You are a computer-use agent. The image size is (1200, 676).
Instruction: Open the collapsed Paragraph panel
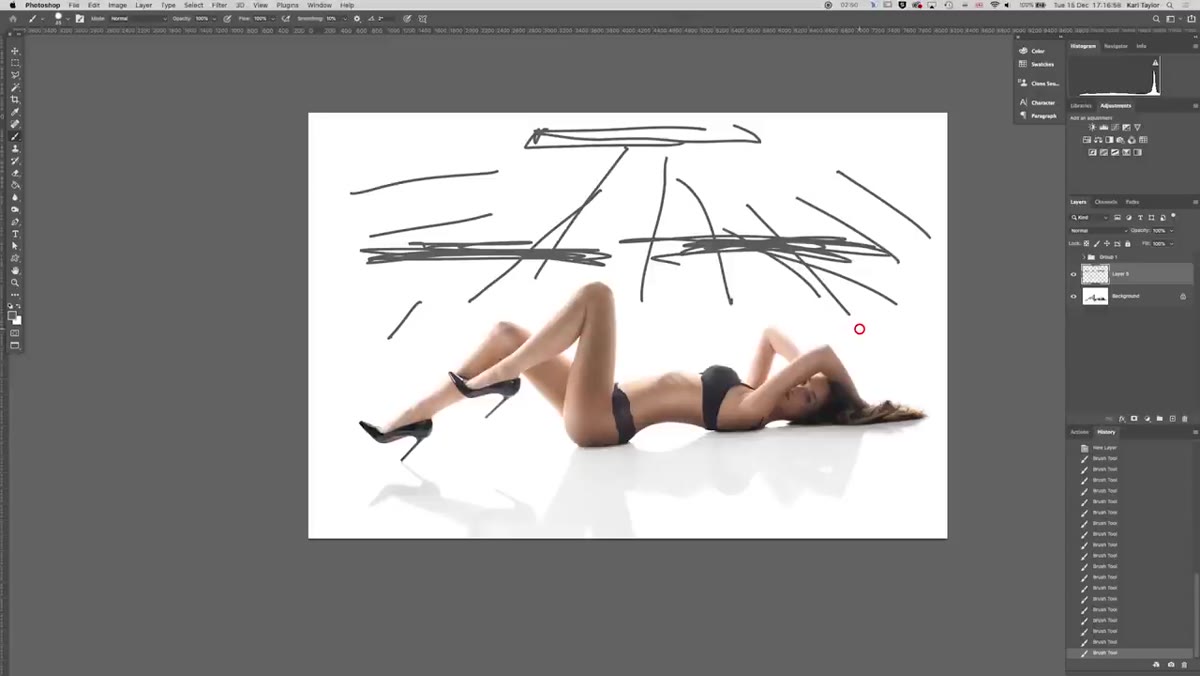(1037, 115)
